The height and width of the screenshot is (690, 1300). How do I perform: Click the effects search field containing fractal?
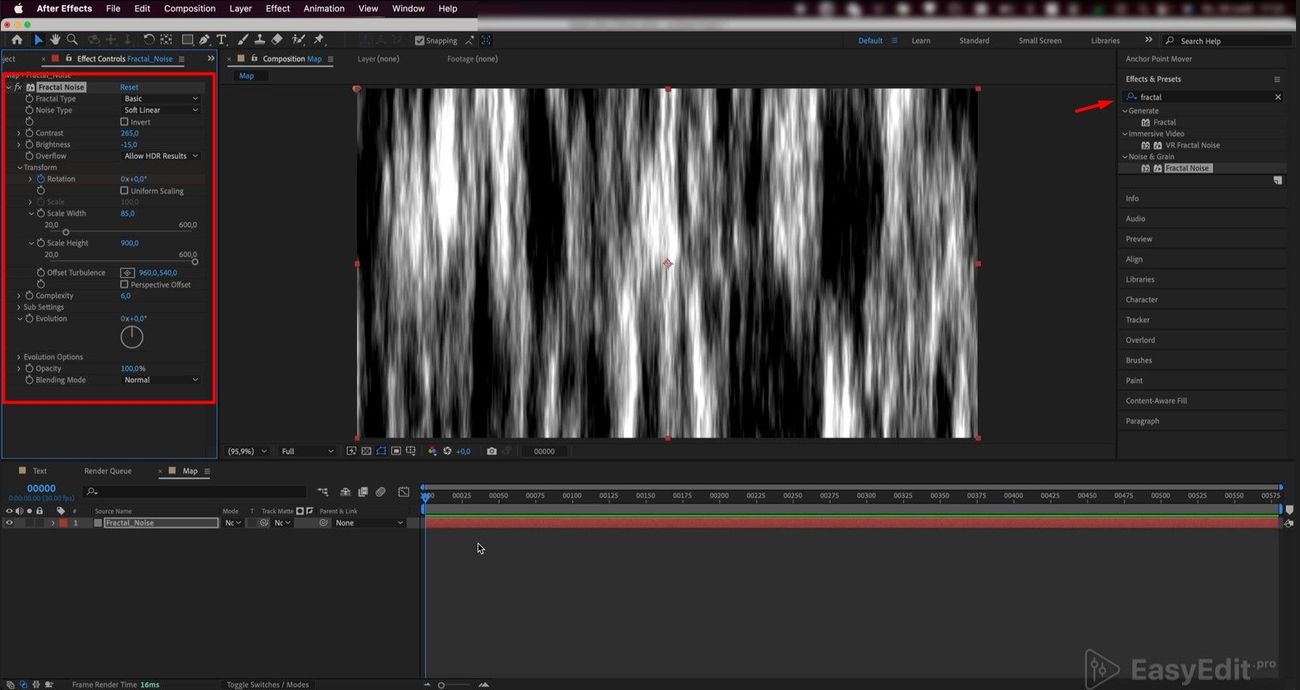[x=1204, y=97]
